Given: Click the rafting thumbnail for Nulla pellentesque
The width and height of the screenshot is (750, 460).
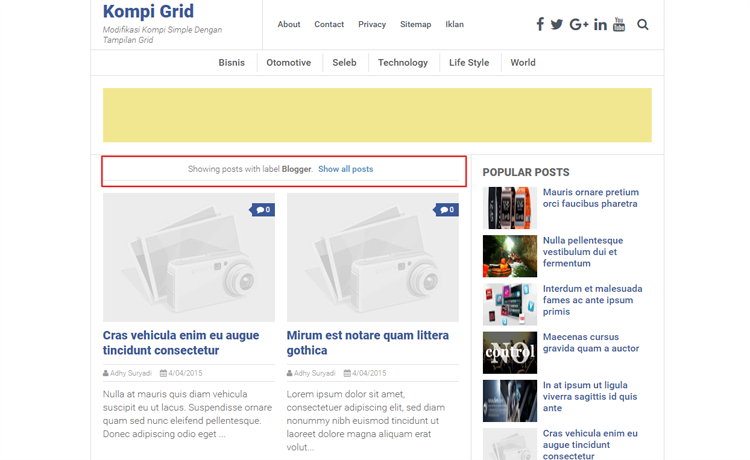Looking at the screenshot, I should tap(510, 256).
